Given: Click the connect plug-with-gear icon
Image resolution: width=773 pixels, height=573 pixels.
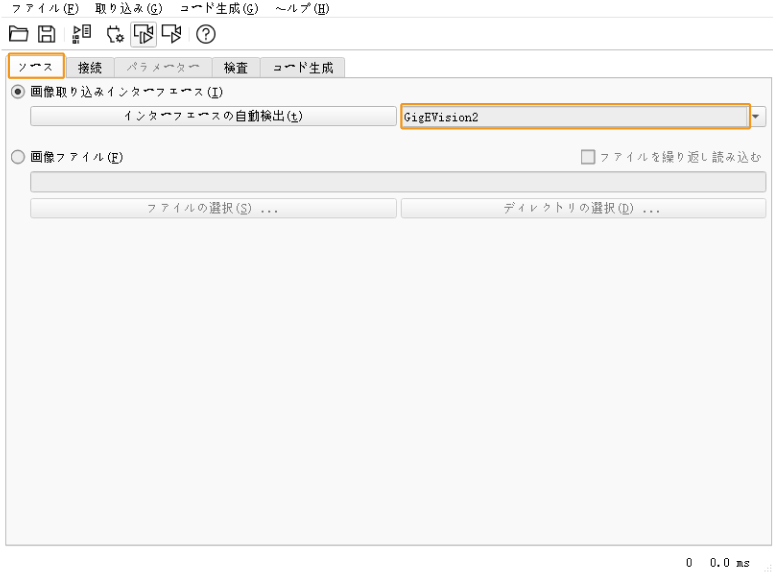Looking at the screenshot, I should coord(115,34).
